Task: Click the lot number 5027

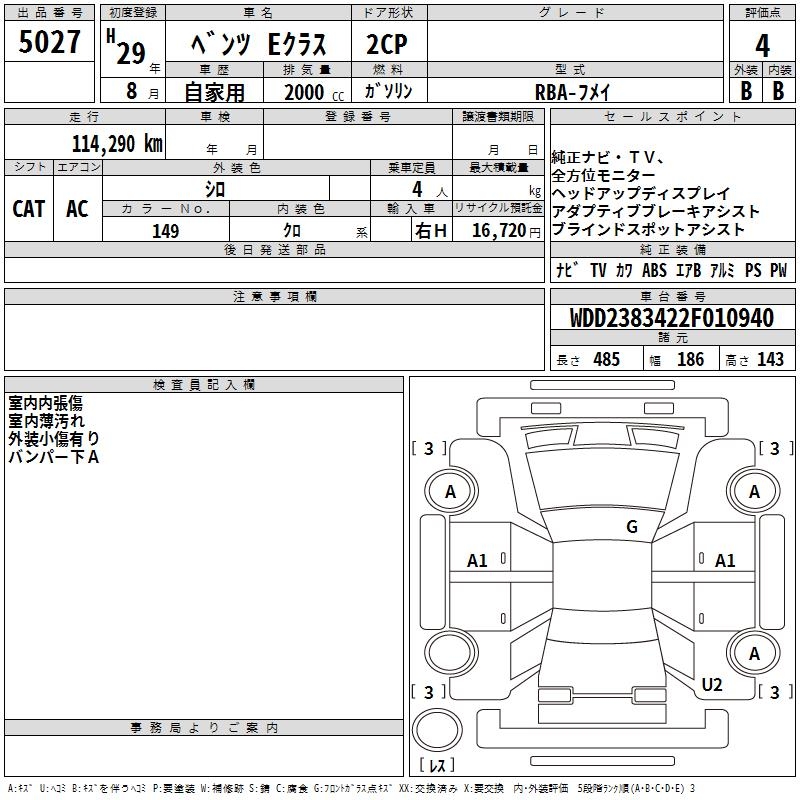Action: [x=50, y=45]
